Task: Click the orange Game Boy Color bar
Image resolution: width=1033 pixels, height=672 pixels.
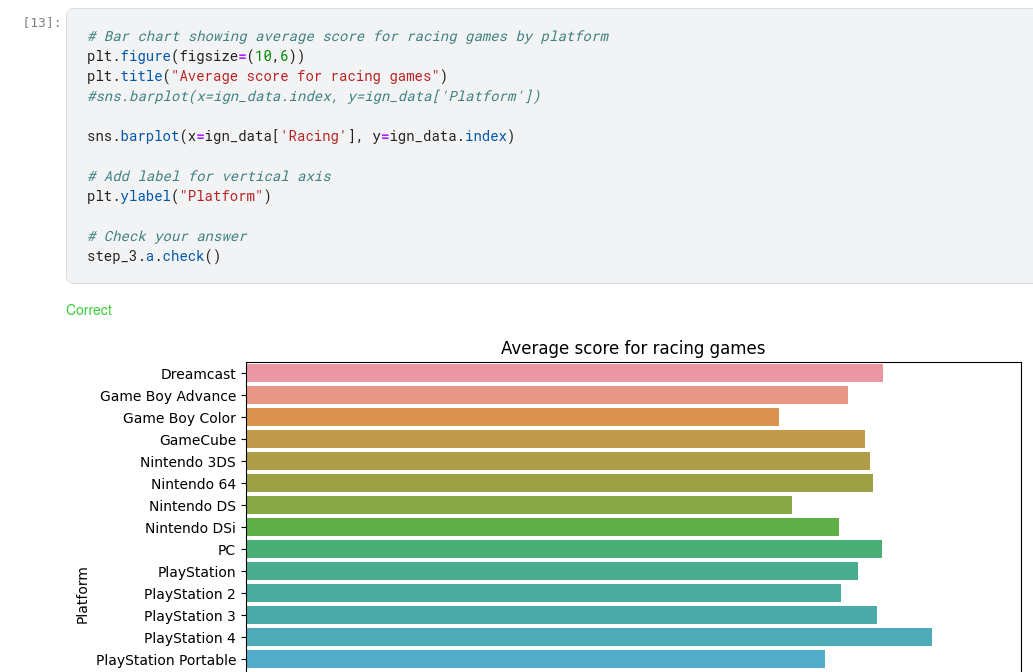Action: (512, 417)
